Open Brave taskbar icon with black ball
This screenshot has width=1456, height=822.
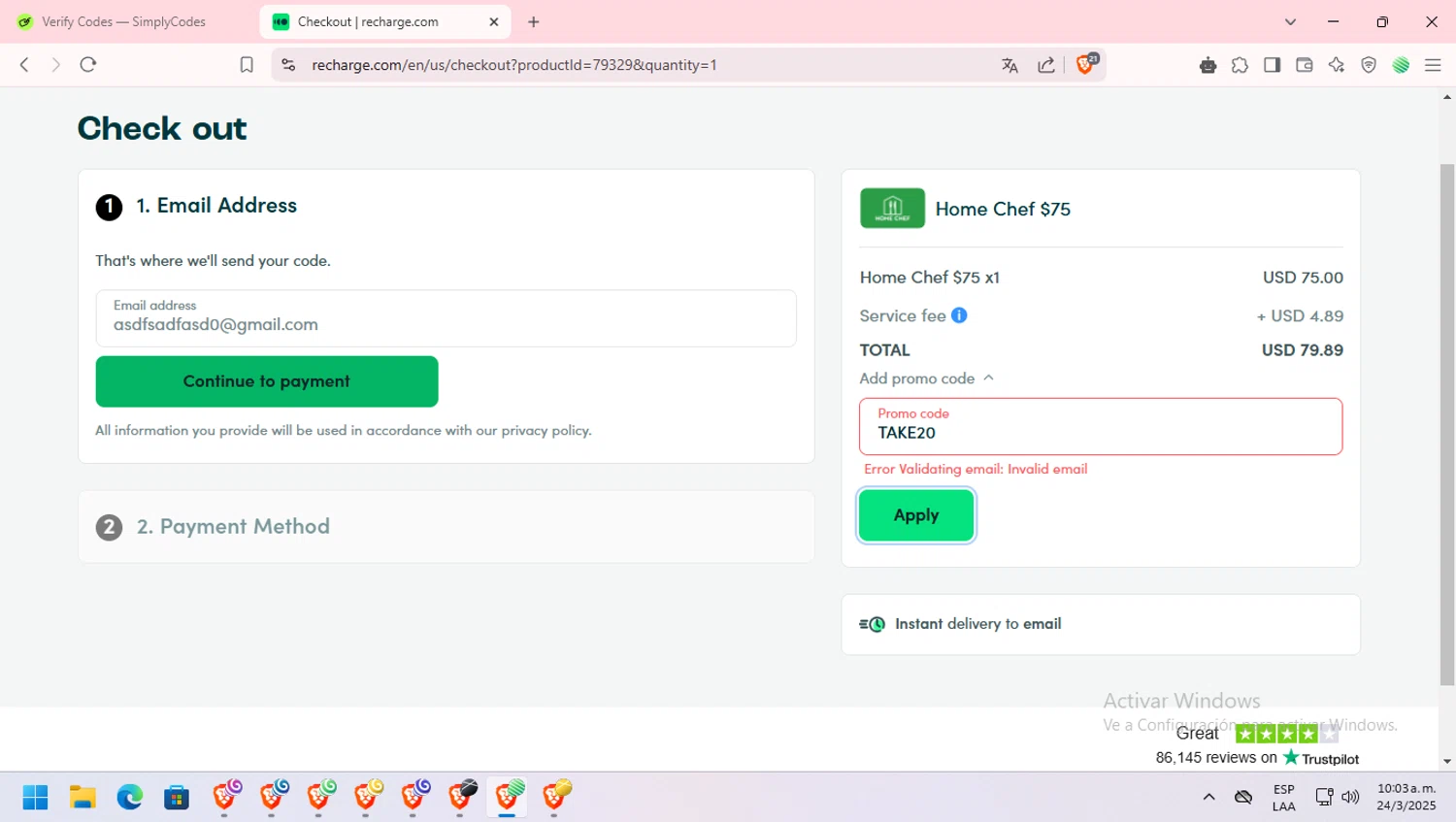coord(460,797)
